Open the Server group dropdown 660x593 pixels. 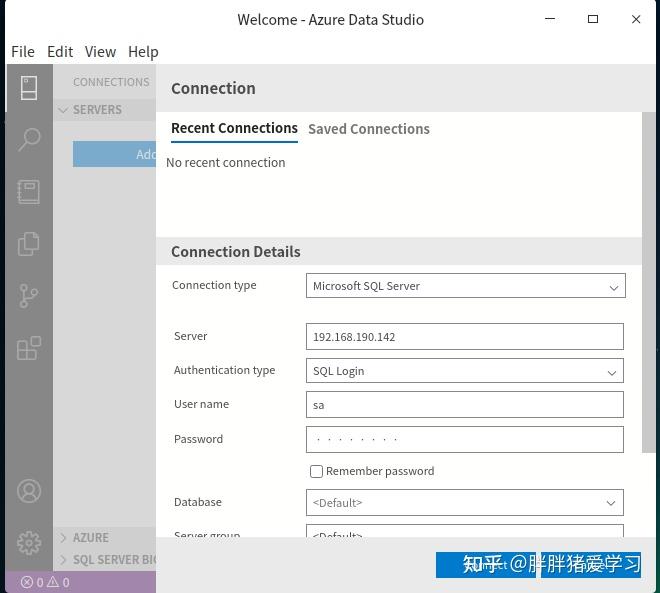tap(465, 531)
